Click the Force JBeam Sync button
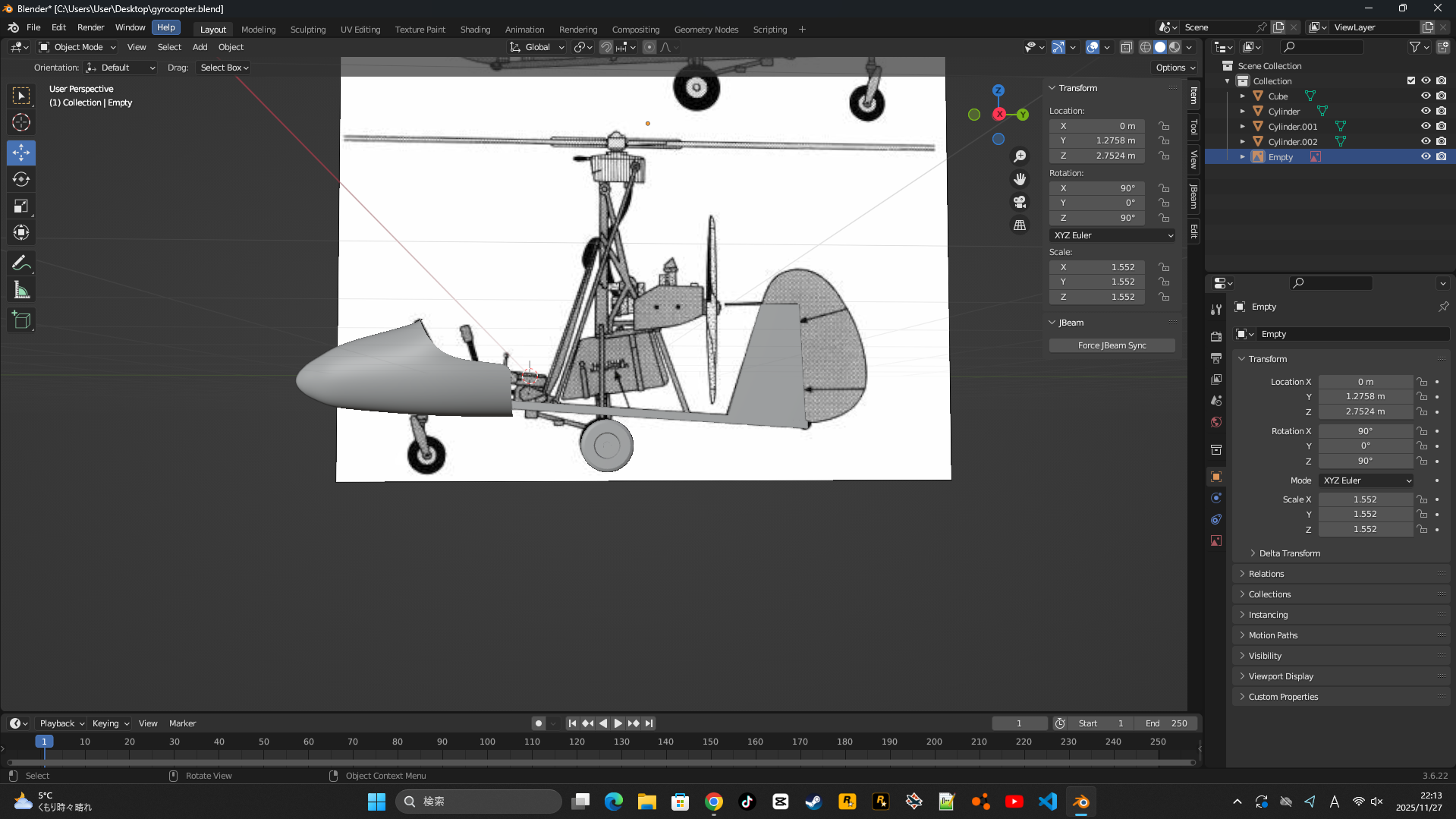This screenshot has width=1456, height=819. 1112,345
